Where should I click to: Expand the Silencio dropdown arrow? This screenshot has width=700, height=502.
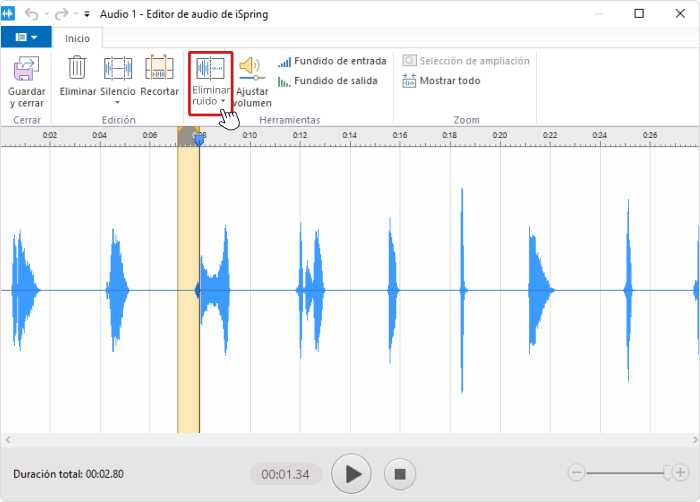[117, 103]
